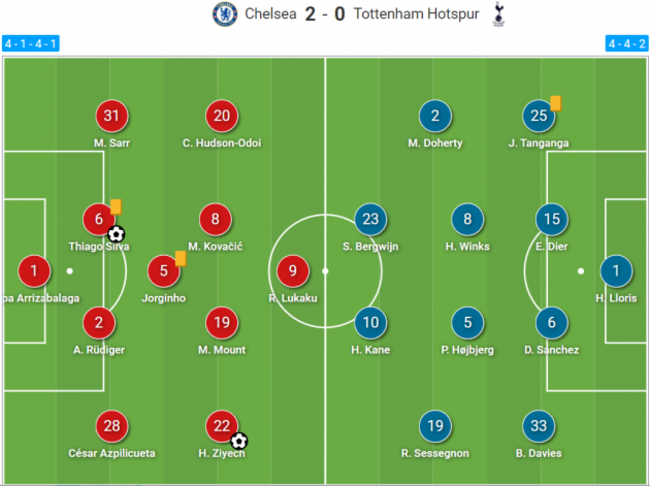The width and height of the screenshot is (650, 486).
Task: Click Jorginho's yellow card icon
Action: click(x=181, y=258)
